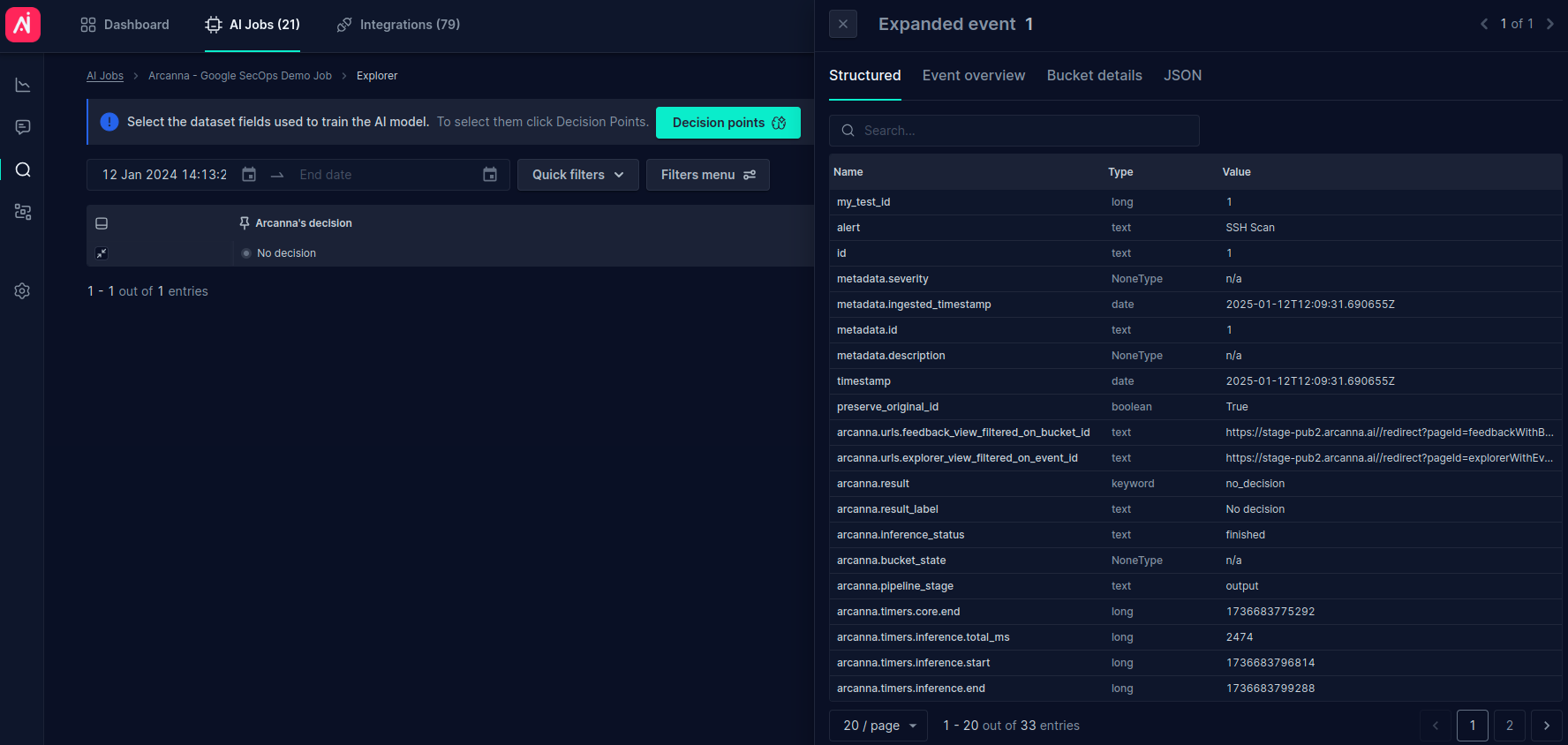Viewport: 1568px width, 745px height.
Task: Go to previous page arrow in pagination
Action: tap(1436, 726)
